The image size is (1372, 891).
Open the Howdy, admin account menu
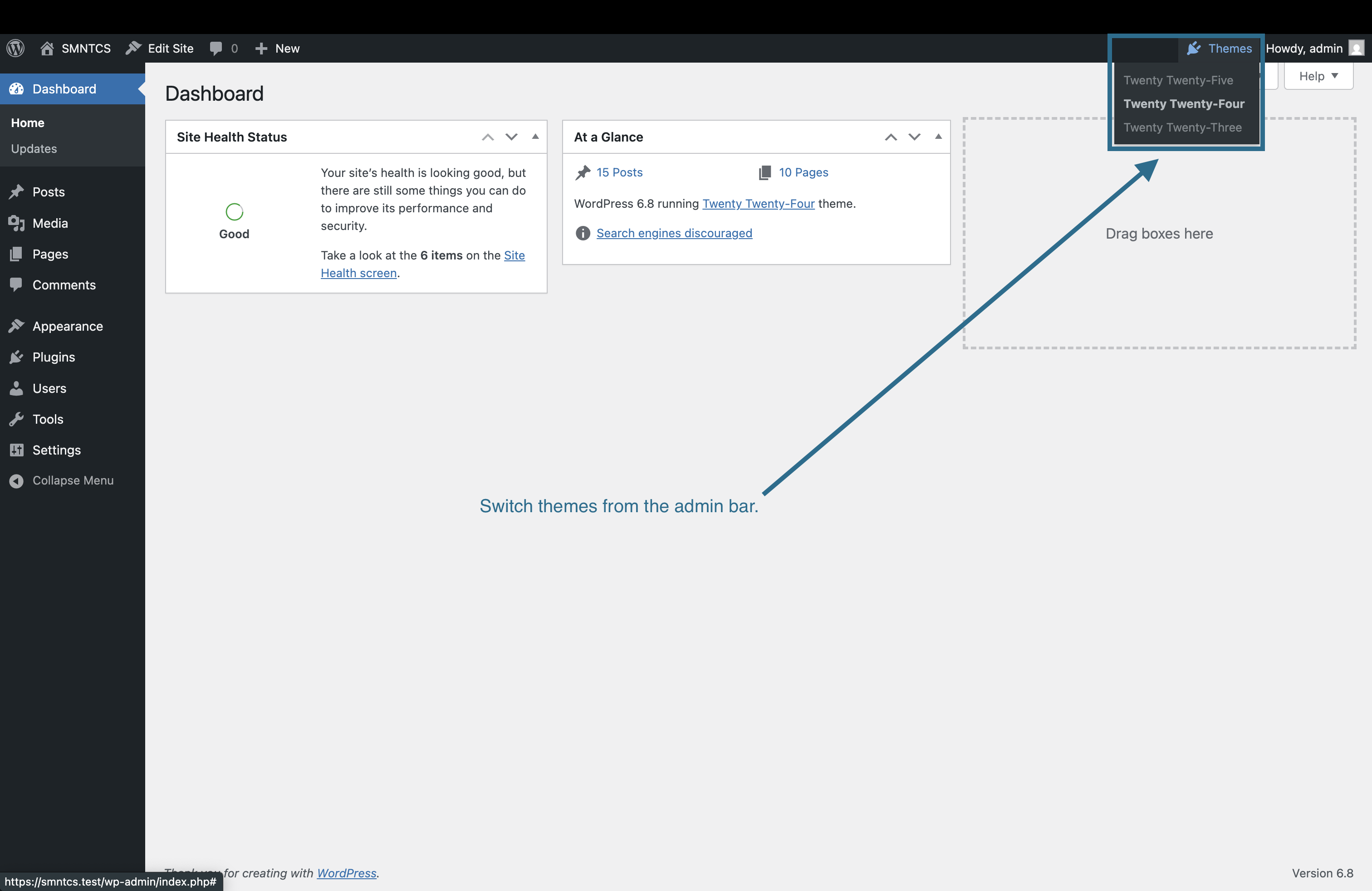(x=1315, y=49)
